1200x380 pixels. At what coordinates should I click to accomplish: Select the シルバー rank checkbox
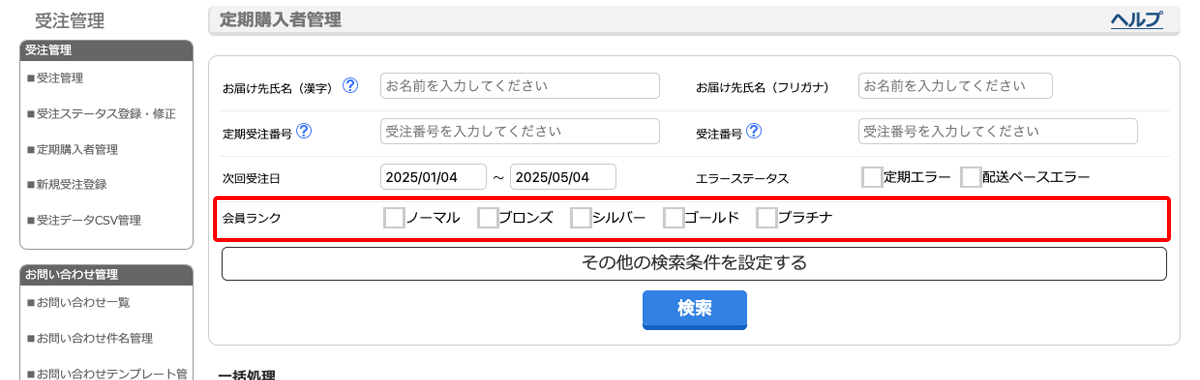pos(581,217)
